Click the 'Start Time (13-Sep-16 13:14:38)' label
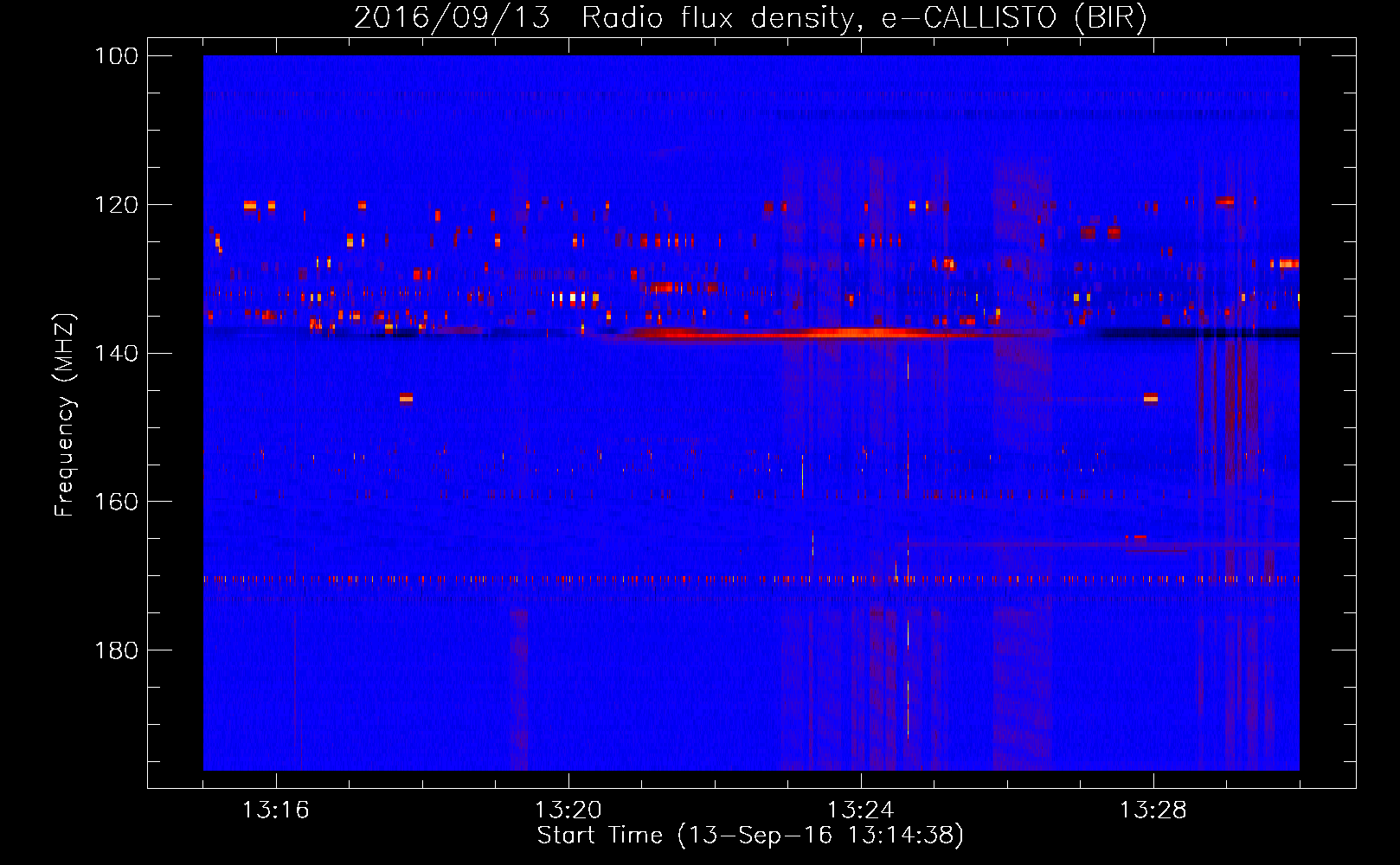Screen dimensions: 1400x865 pyautogui.click(x=750, y=836)
